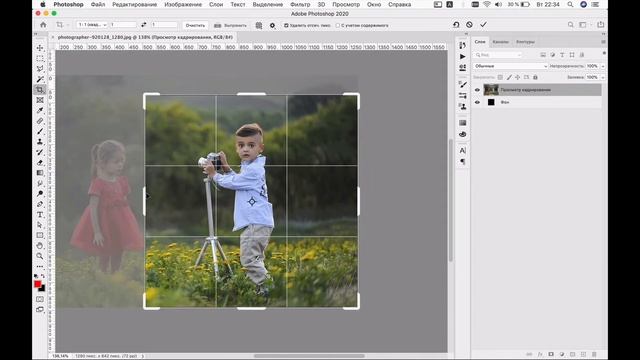Select the Frame tool

(x=40, y=100)
